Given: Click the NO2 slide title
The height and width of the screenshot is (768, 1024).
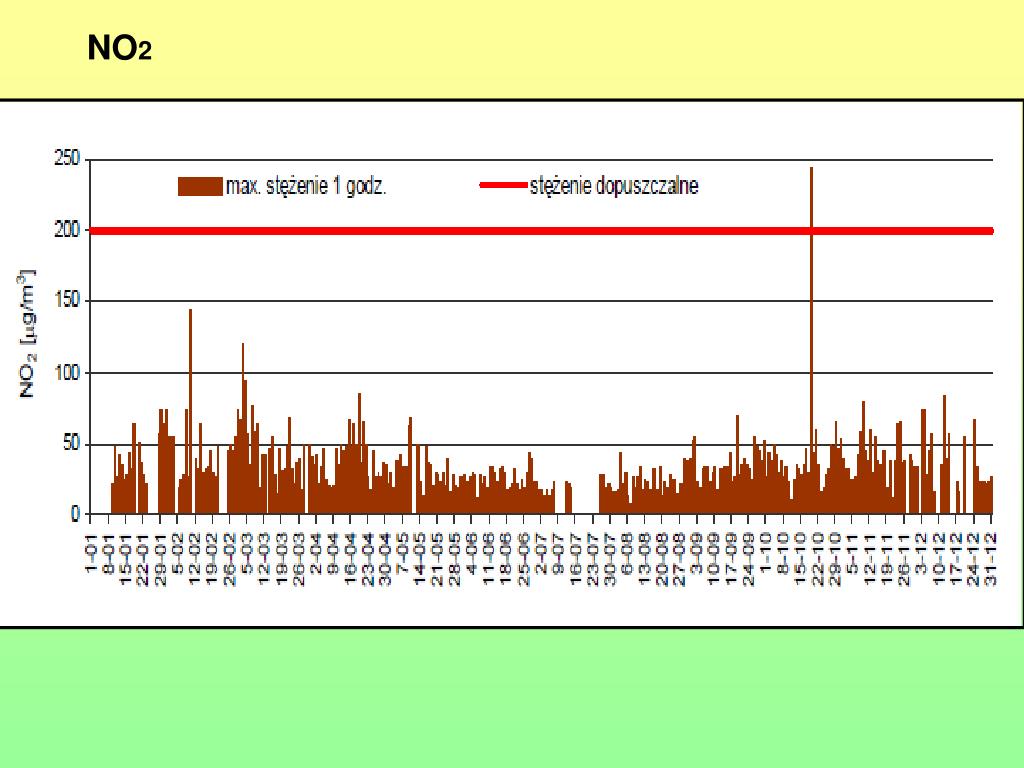Looking at the screenshot, I should 119,48.
